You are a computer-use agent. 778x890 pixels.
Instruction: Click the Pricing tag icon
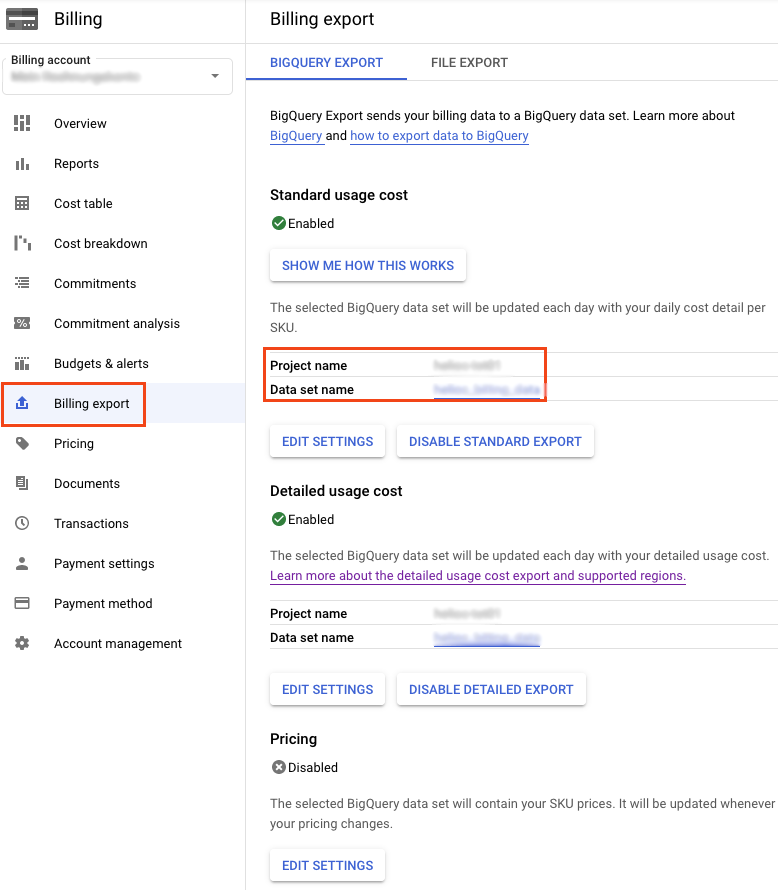[22, 443]
